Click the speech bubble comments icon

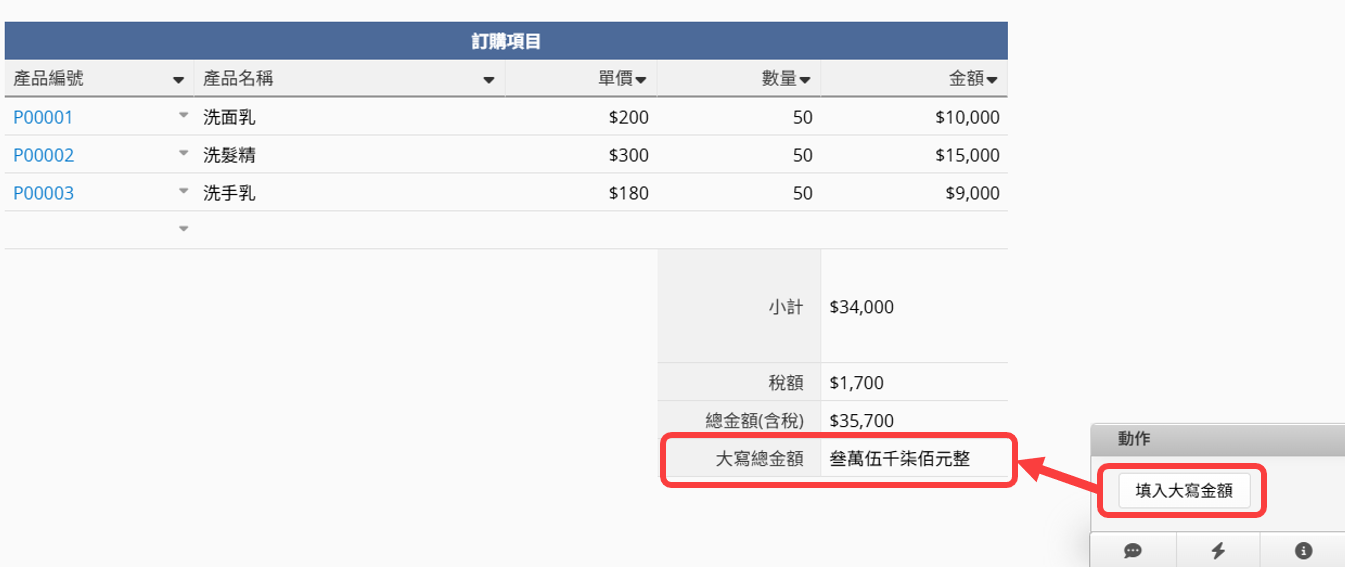1133,551
